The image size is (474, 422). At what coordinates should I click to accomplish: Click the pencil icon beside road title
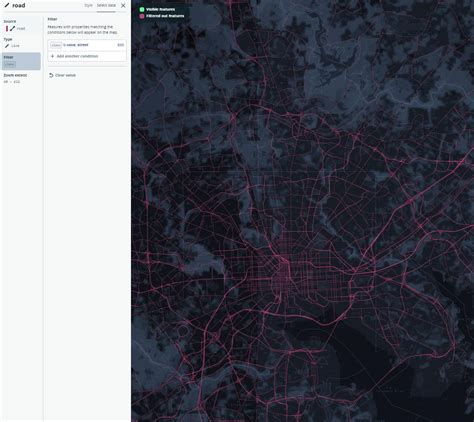7,5
